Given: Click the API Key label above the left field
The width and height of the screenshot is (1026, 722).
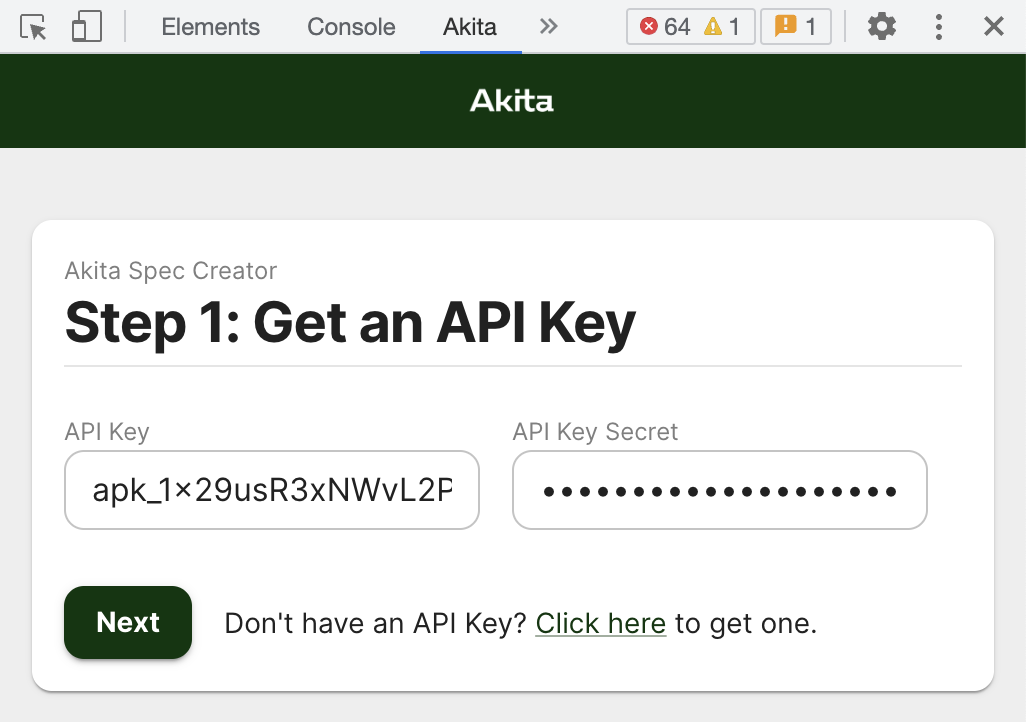Looking at the screenshot, I should tap(107, 431).
